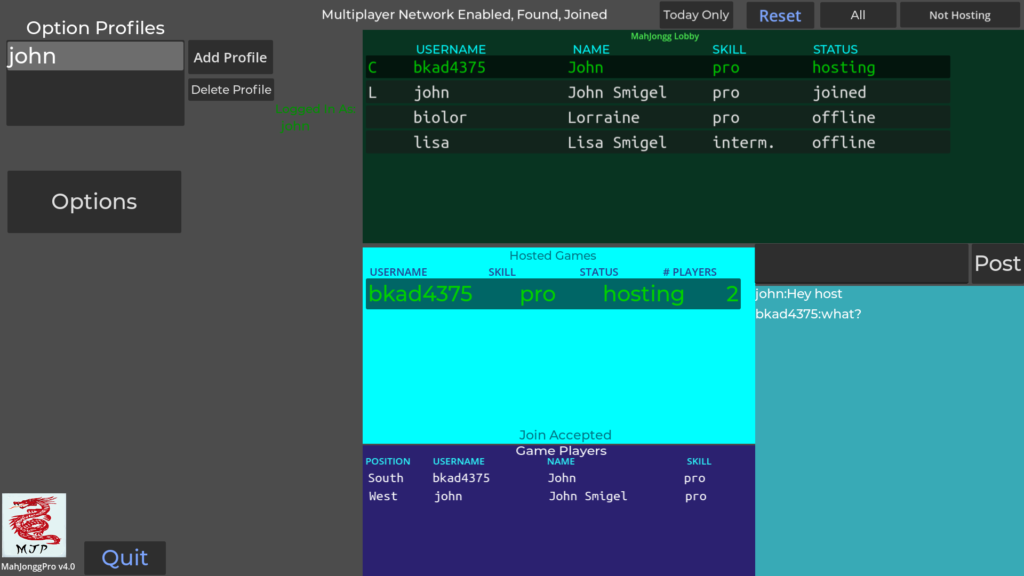Click the USERNAME column header in lobby

450,49
